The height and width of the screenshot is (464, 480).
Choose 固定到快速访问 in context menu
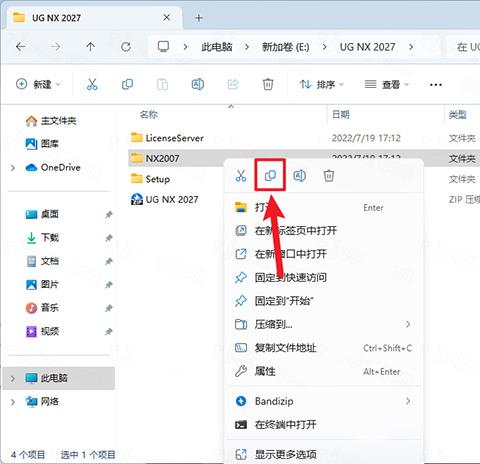(324, 277)
